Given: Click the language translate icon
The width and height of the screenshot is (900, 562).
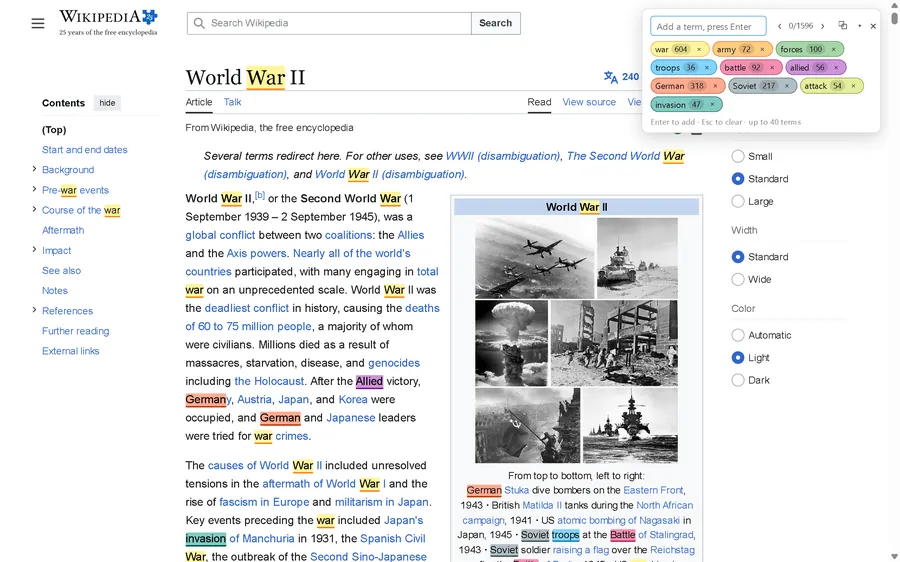Looking at the screenshot, I should [610, 77].
